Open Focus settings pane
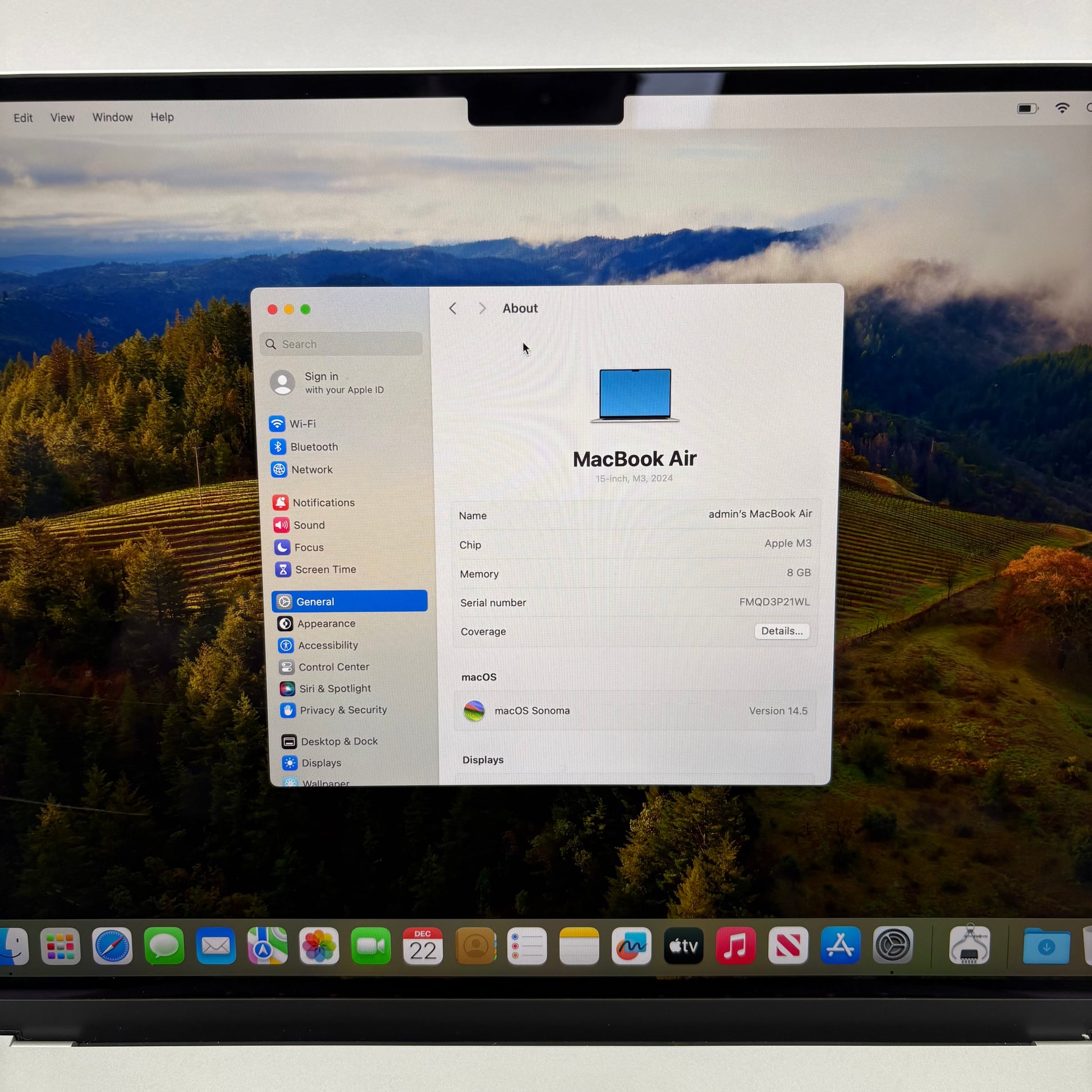The height and width of the screenshot is (1092, 1092). pos(308,547)
